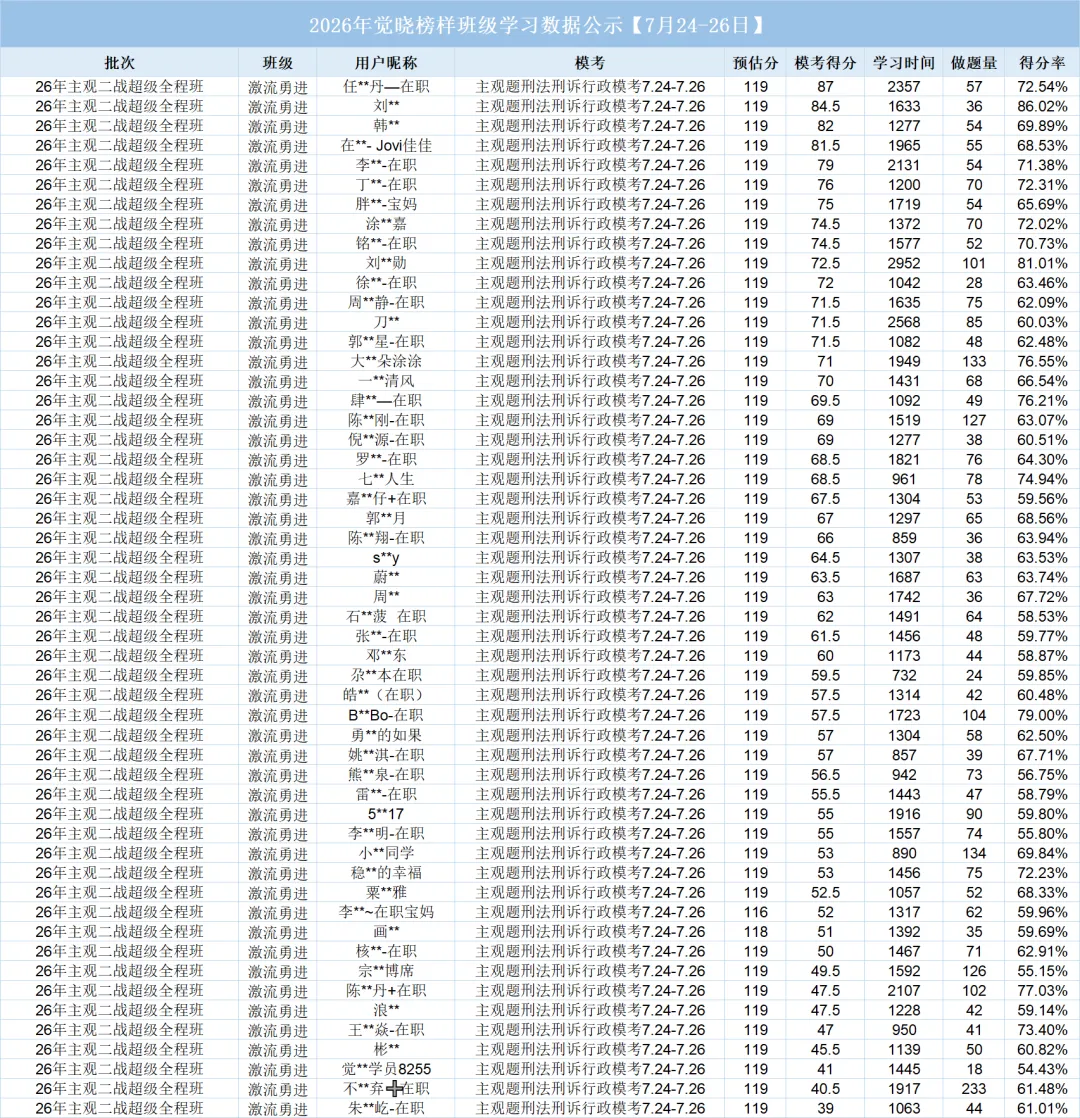Select nickname cell 浪**
The width and height of the screenshot is (1080, 1118).
click(386, 1010)
